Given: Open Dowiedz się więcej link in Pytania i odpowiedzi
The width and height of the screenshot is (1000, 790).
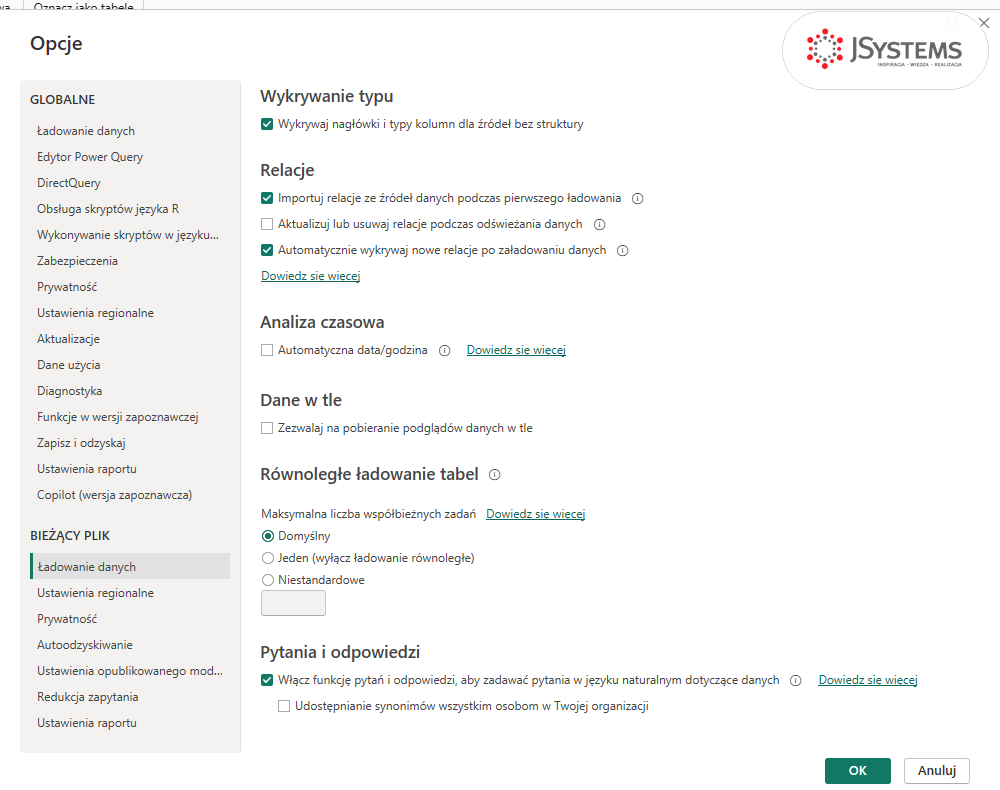Looking at the screenshot, I should 868,680.
